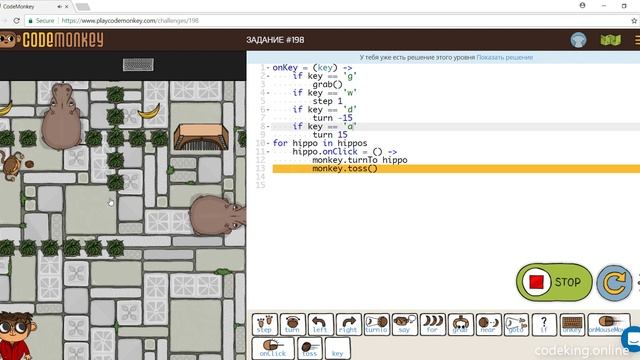Image resolution: width=640 pixels, height=360 pixels.
Task: Insert the say command block
Action: click(x=404, y=324)
